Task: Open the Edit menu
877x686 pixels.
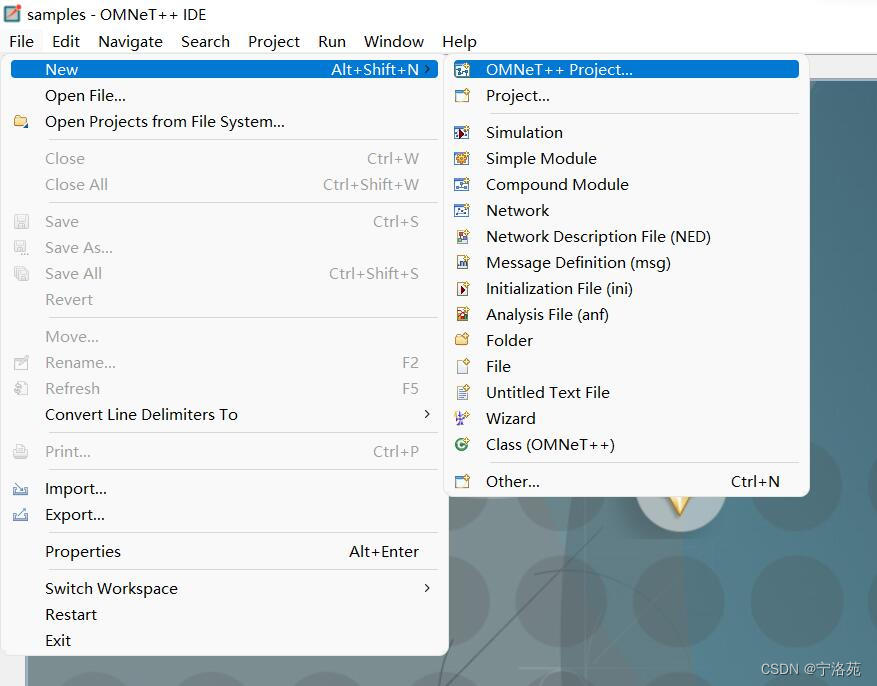Action: point(65,42)
